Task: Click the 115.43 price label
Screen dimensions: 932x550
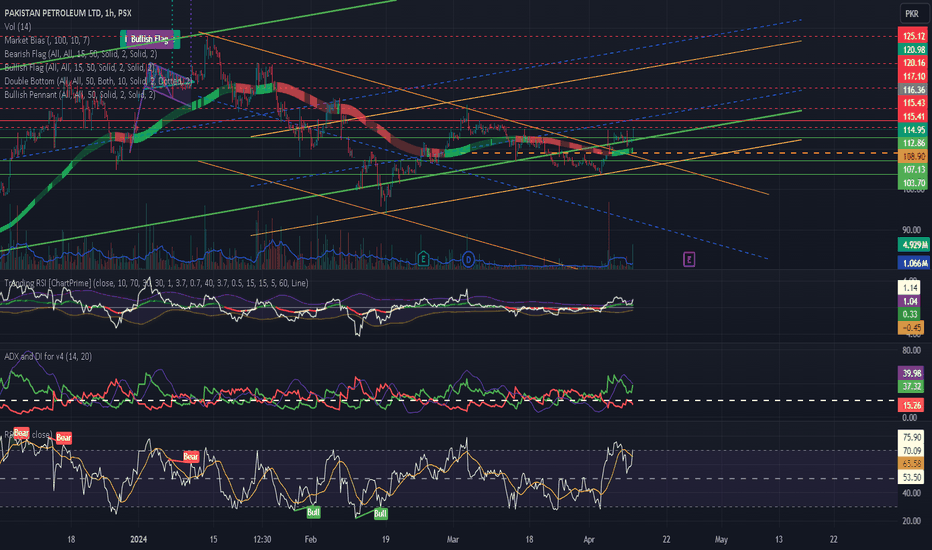Action: pyautogui.click(x=914, y=103)
